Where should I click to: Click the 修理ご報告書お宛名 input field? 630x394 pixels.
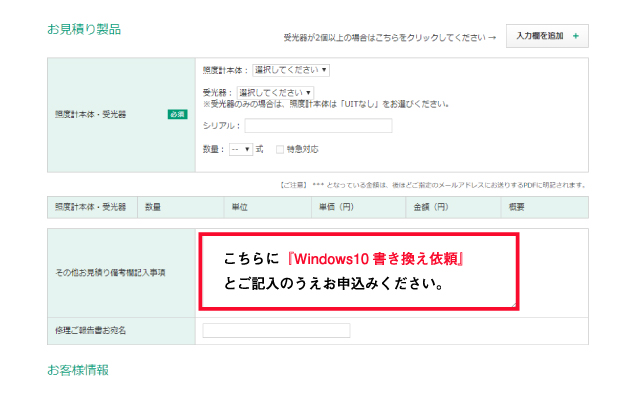[276, 331]
